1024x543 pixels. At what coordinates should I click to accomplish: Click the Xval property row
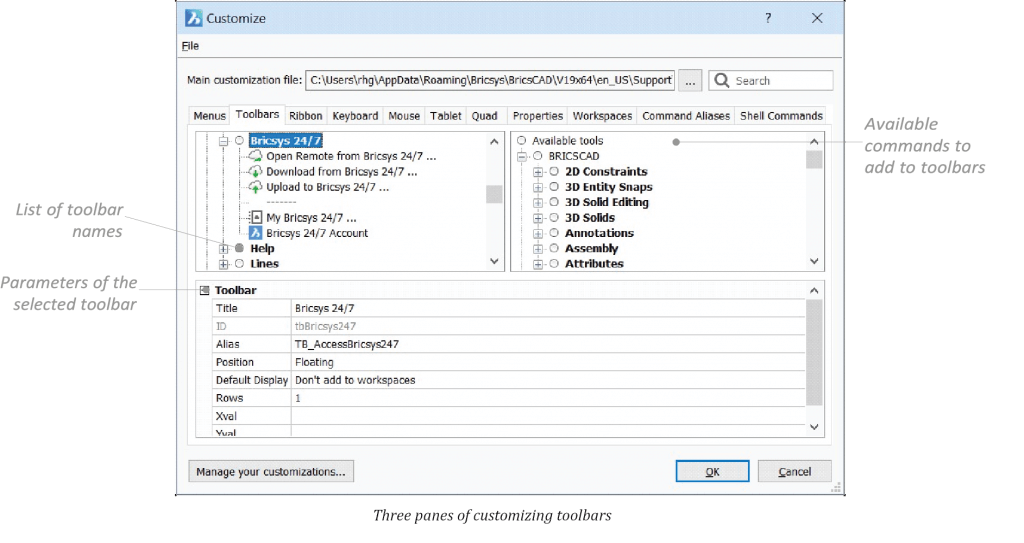[x=509, y=416]
